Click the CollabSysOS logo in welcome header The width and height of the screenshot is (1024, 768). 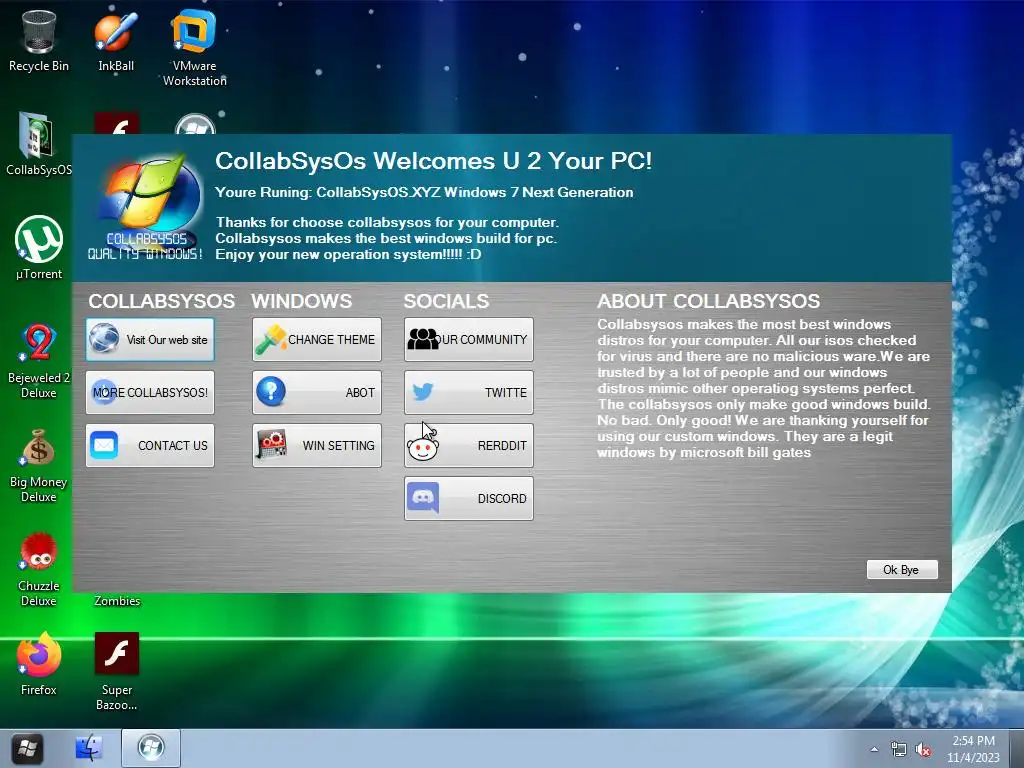pos(146,208)
